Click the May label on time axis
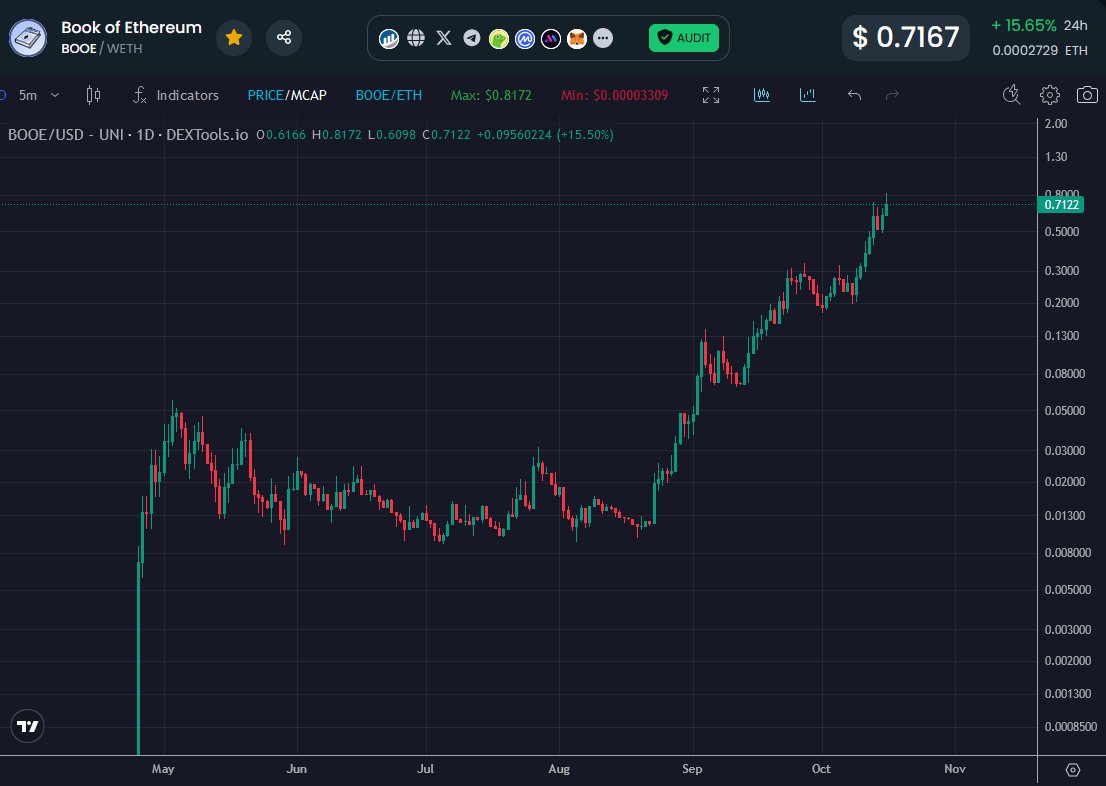The height and width of the screenshot is (786, 1106). point(163,769)
